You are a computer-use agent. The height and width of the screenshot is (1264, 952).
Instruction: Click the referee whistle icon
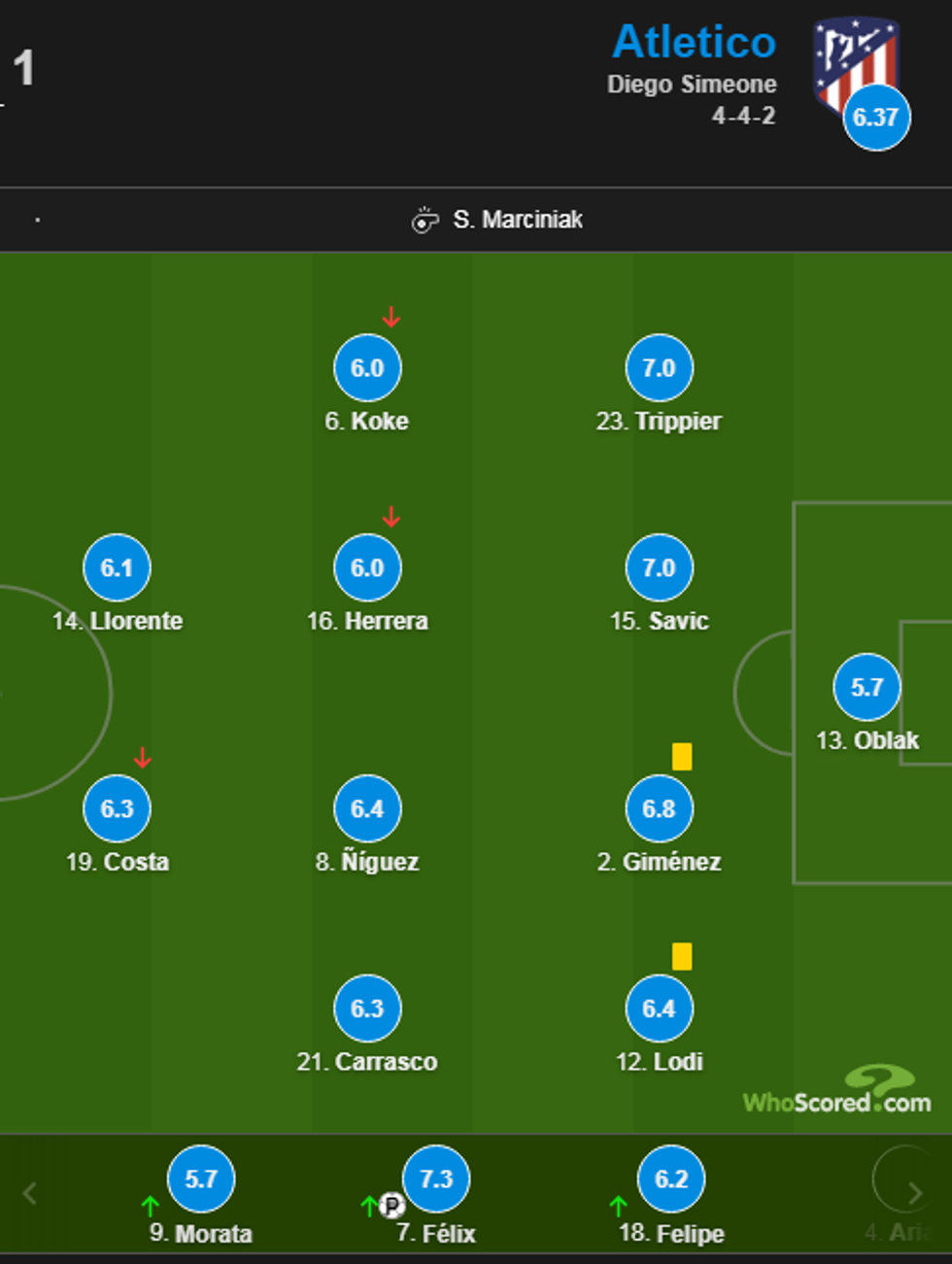pos(425,221)
